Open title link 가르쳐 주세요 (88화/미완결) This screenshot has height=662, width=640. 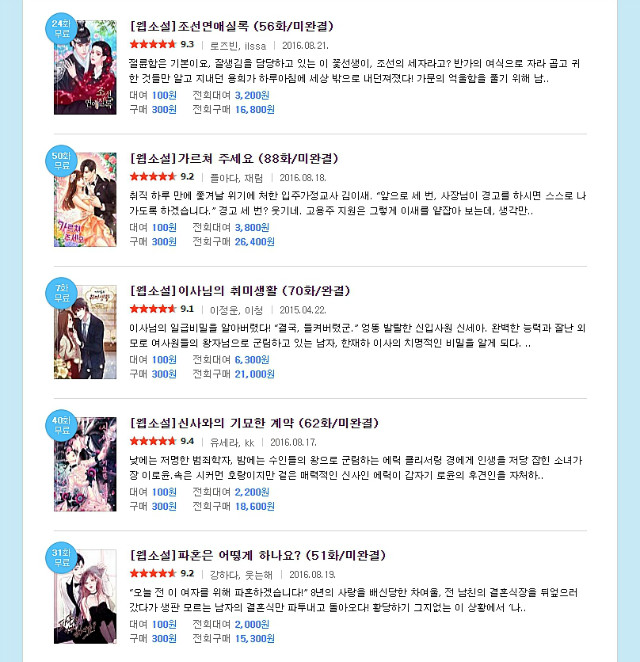click(234, 158)
